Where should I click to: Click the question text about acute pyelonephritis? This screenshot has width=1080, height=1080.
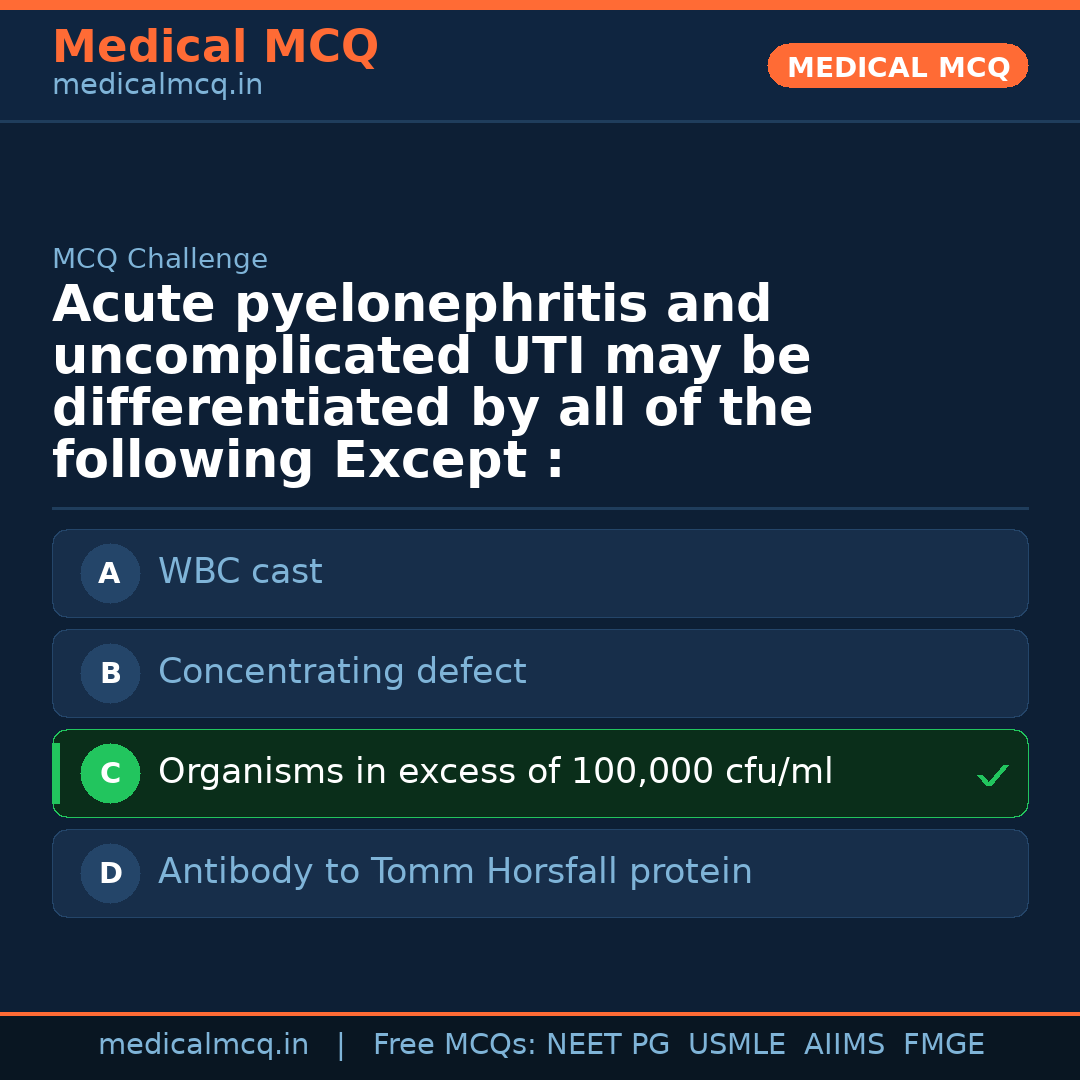point(432,383)
